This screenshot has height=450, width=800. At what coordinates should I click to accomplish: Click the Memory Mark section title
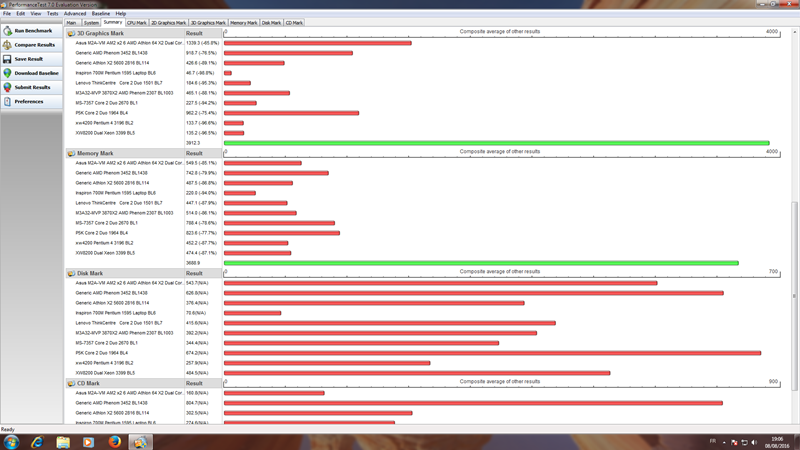point(95,153)
